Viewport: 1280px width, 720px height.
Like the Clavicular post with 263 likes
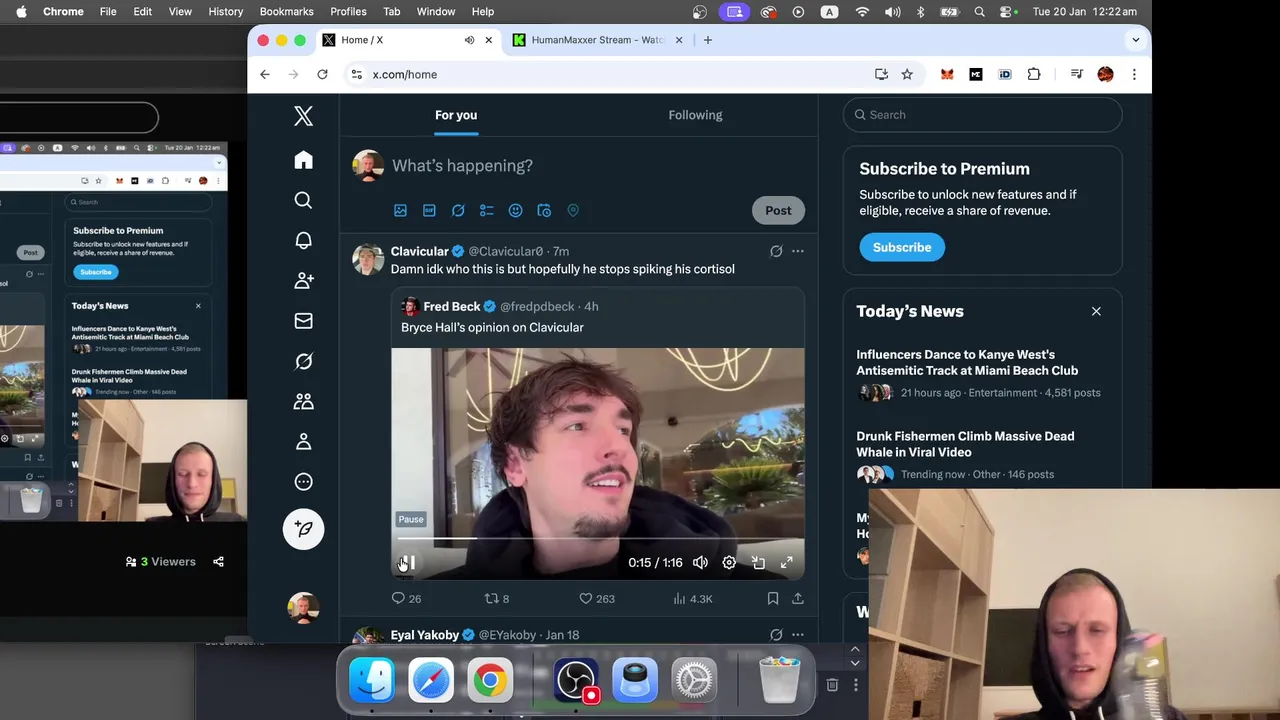(597, 598)
